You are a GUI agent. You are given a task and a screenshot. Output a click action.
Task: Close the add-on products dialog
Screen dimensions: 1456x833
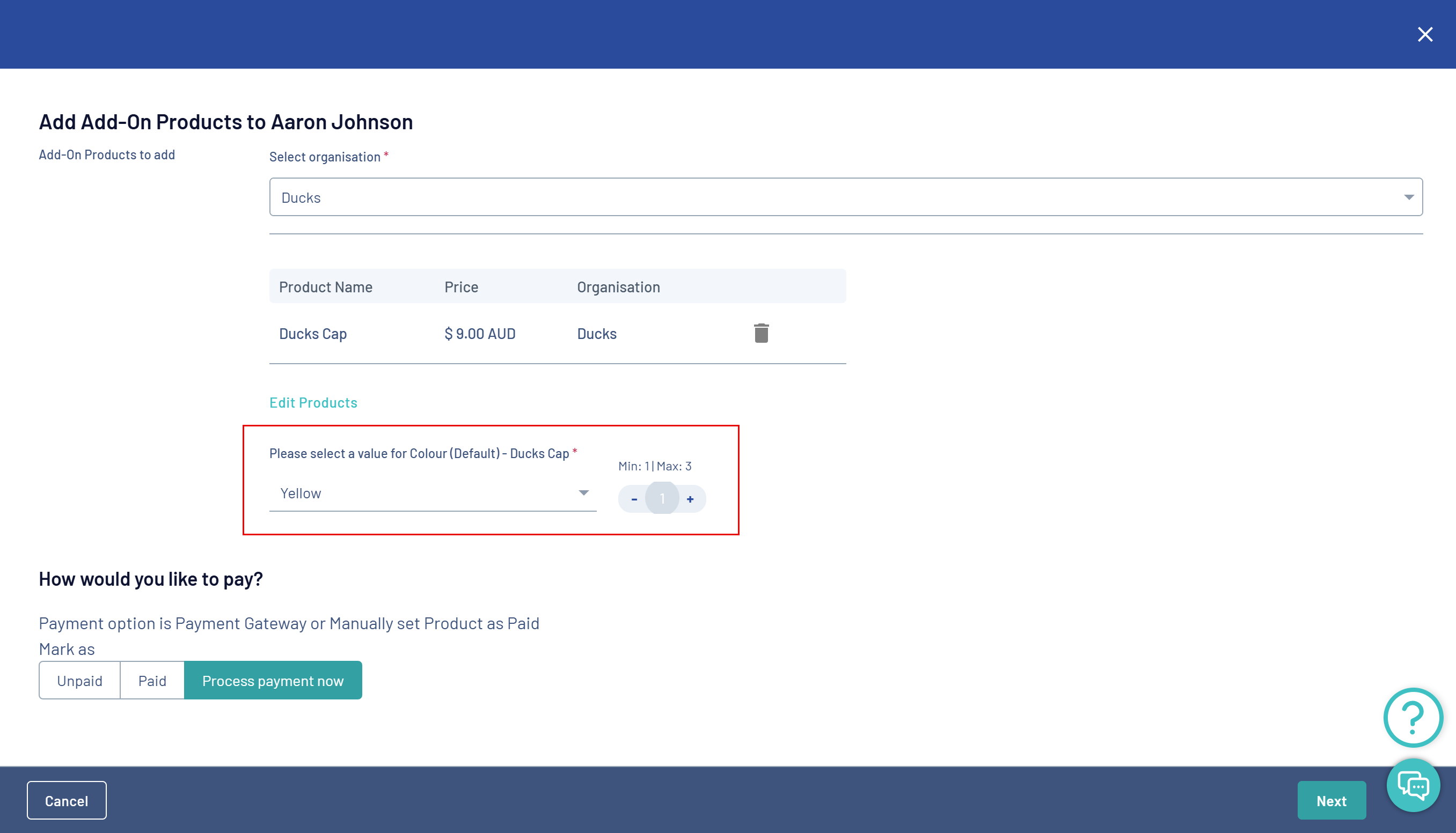(1424, 34)
